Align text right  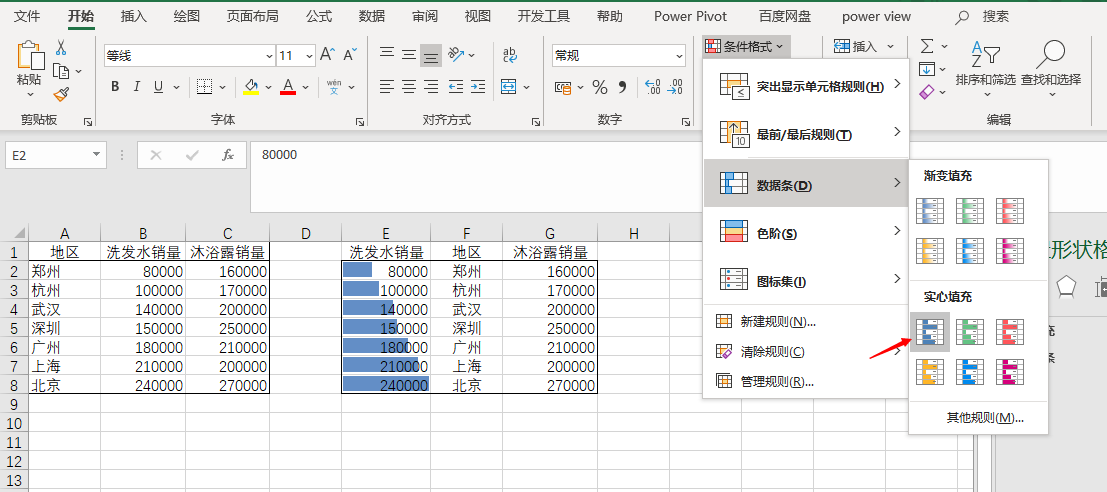[x=431, y=87]
